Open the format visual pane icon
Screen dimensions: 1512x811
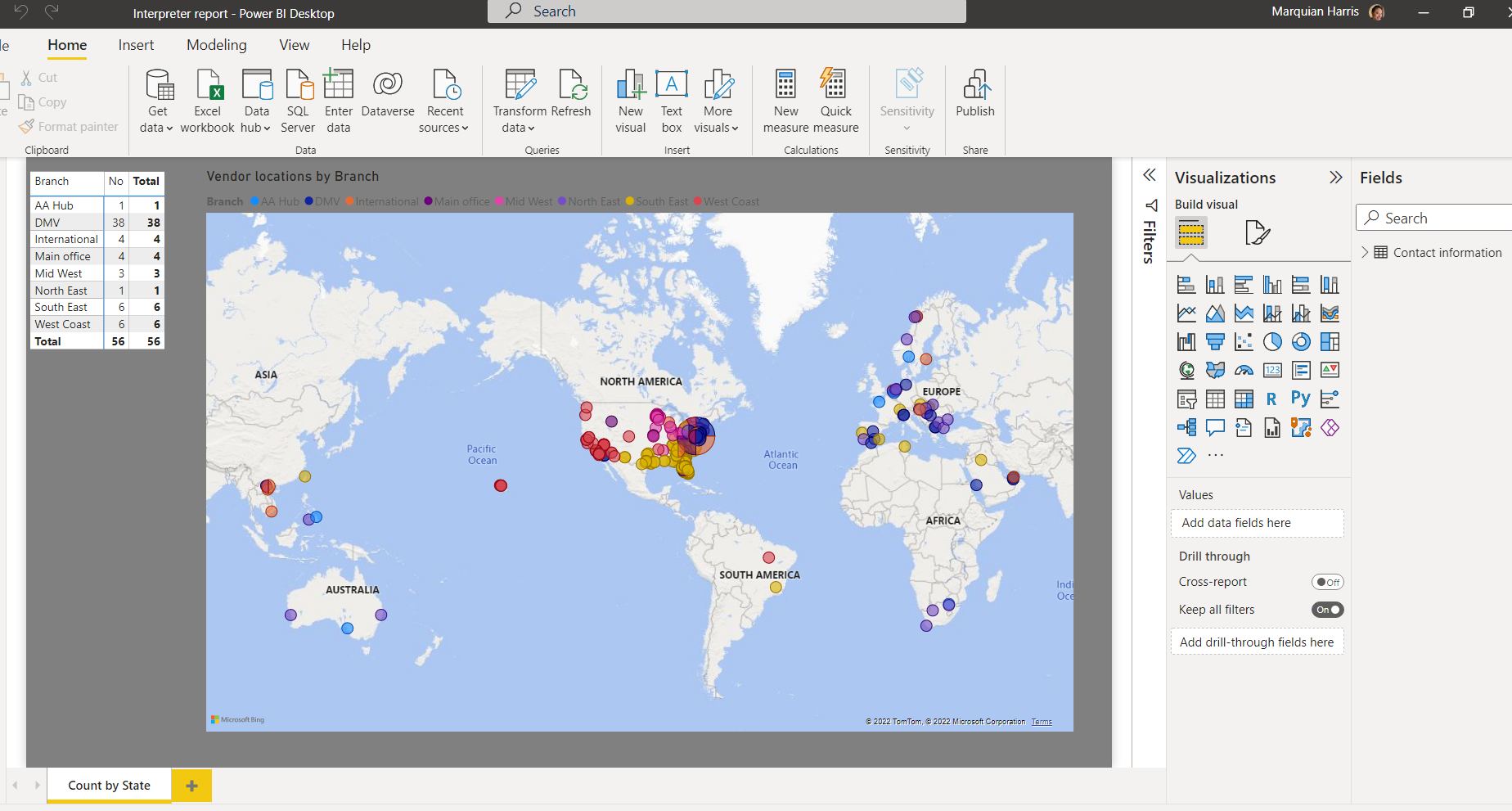tap(1257, 233)
